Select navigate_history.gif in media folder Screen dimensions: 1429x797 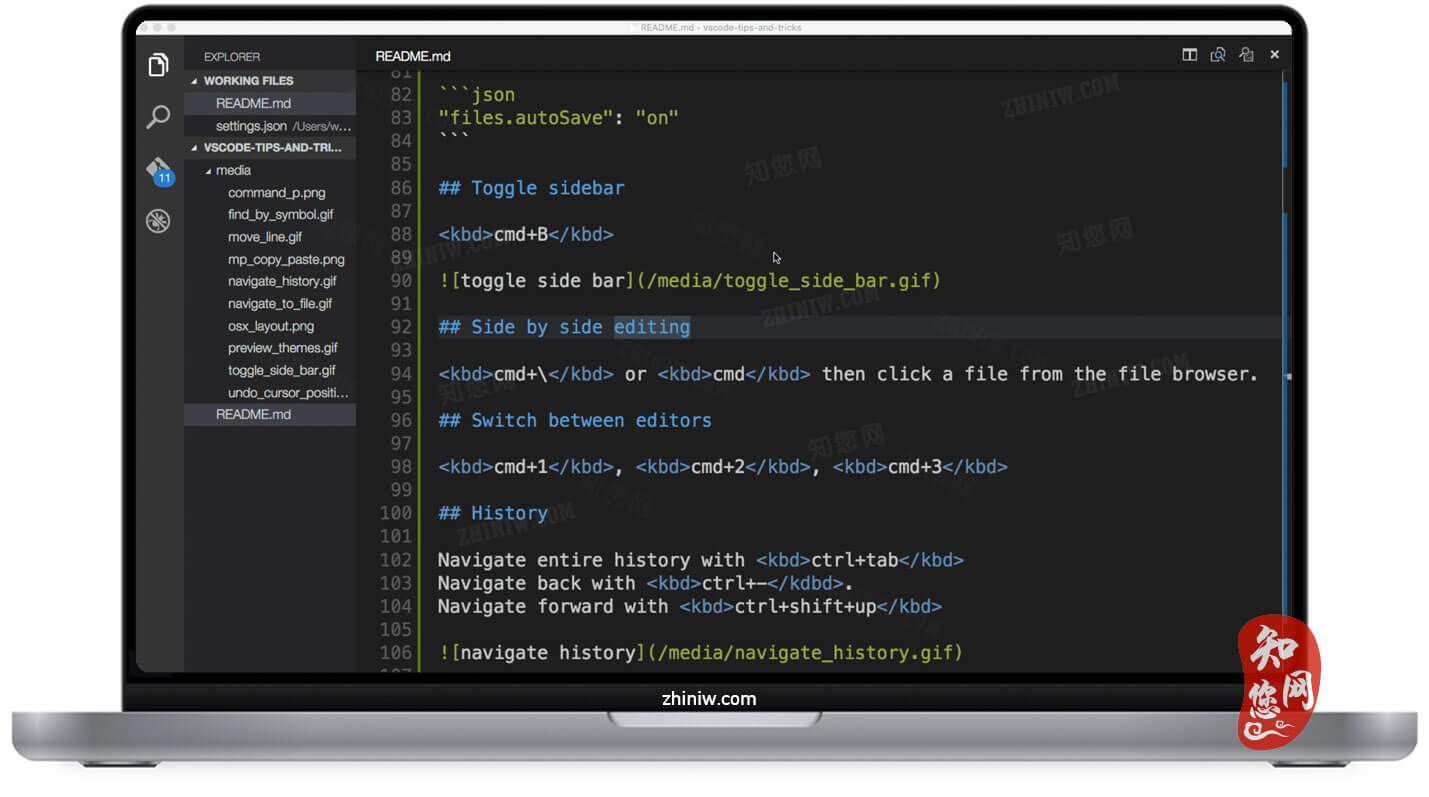pyautogui.click(x=282, y=281)
